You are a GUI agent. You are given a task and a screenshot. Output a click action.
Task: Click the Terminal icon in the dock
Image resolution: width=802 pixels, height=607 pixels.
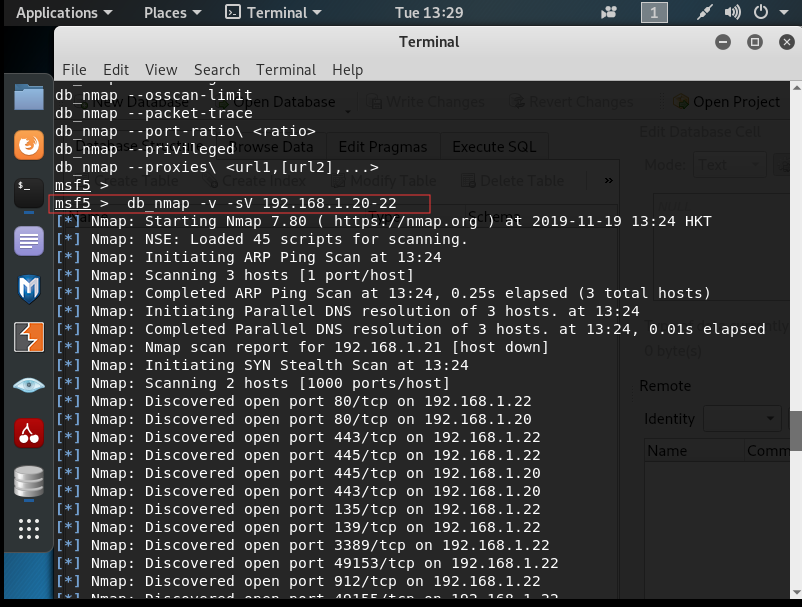[x=29, y=191]
